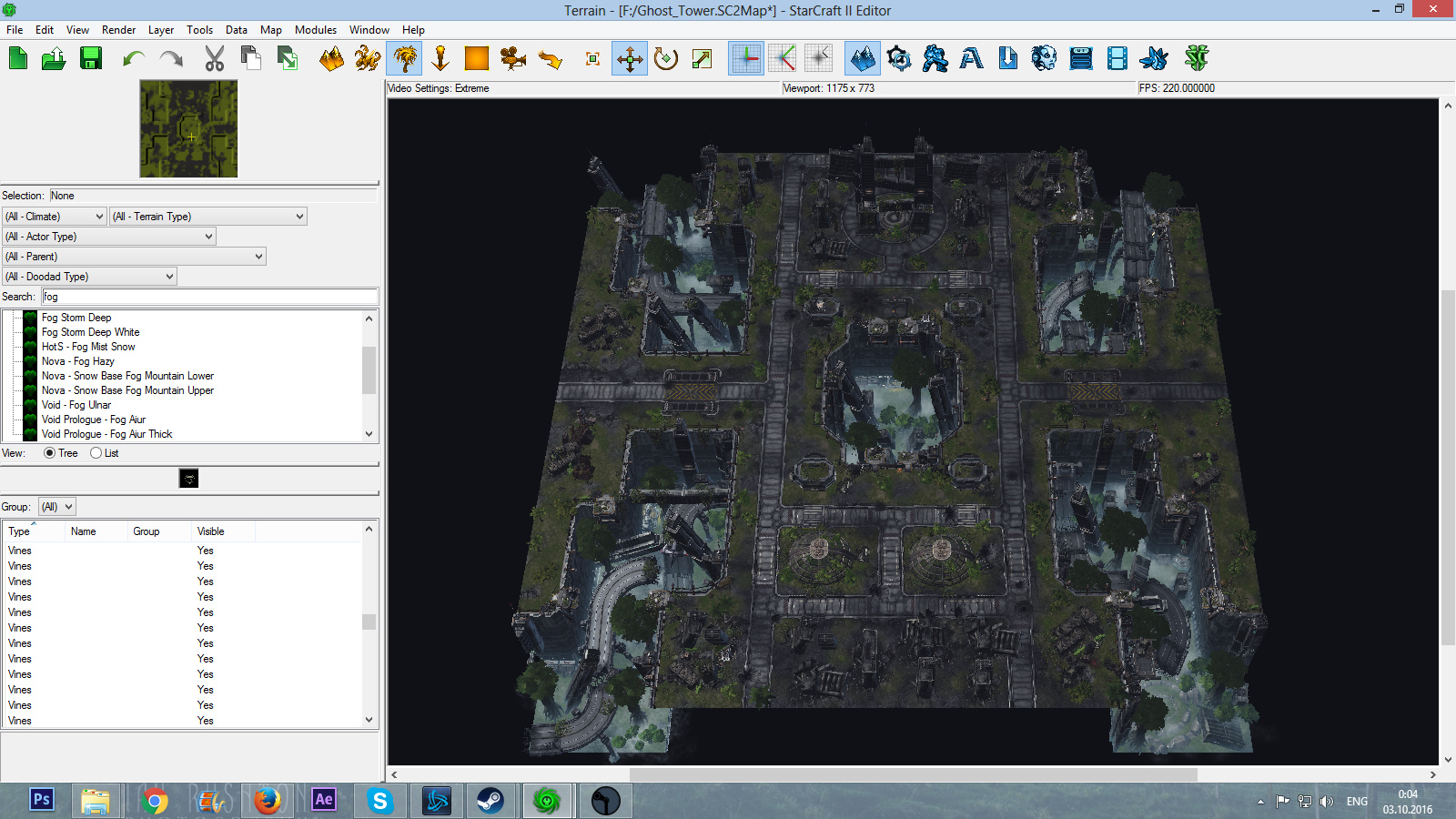Image resolution: width=1456 pixels, height=819 pixels.
Task: Open the Text module letter A icon
Action: 972,59
